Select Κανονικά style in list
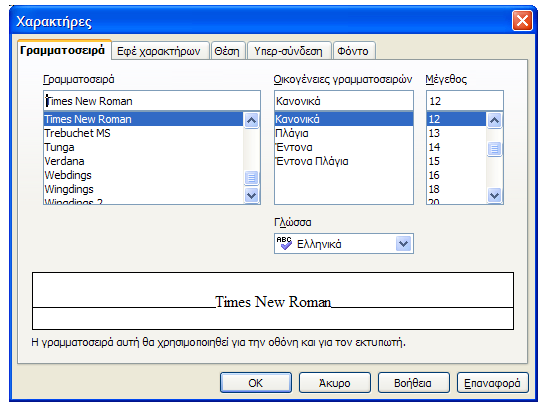 [x=344, y=119]
